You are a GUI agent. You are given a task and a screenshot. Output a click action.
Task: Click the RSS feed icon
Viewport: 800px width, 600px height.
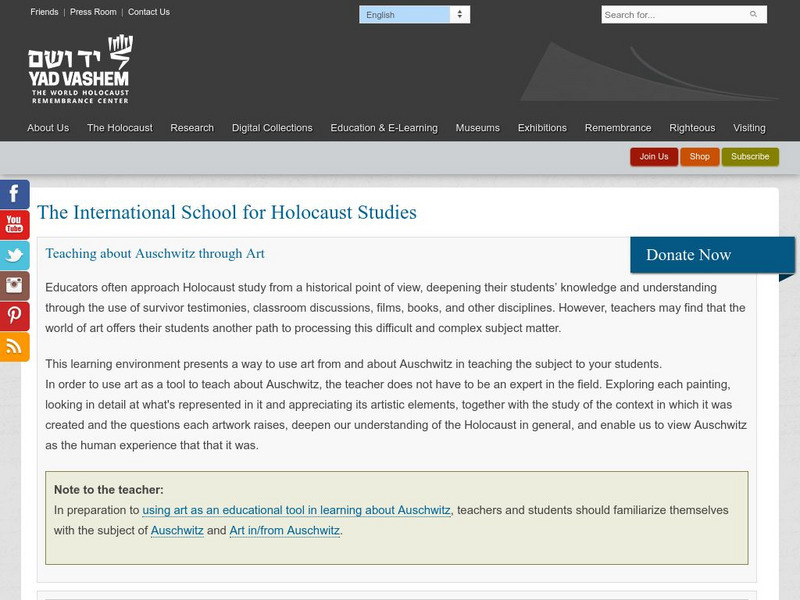tap(14, 346)
